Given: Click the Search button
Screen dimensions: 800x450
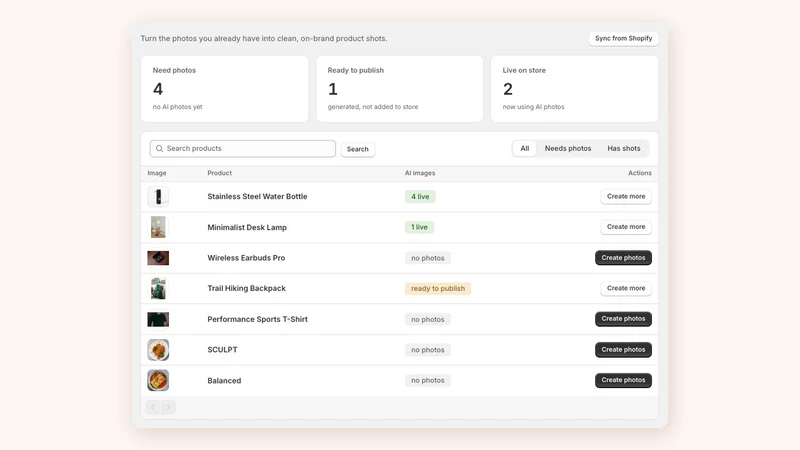Looking at the screenshot, I should point(358,149).
